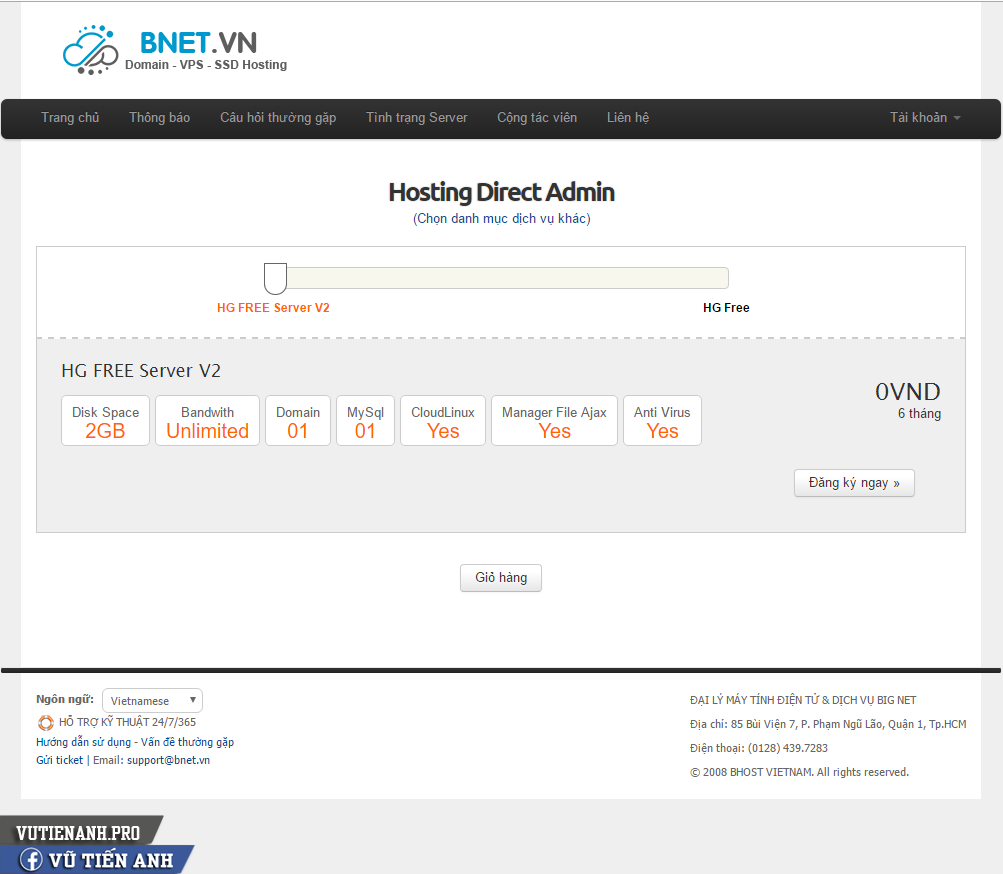Click the BIG NET company name line
1003x874 pixels.
click(x=803, y=700)
